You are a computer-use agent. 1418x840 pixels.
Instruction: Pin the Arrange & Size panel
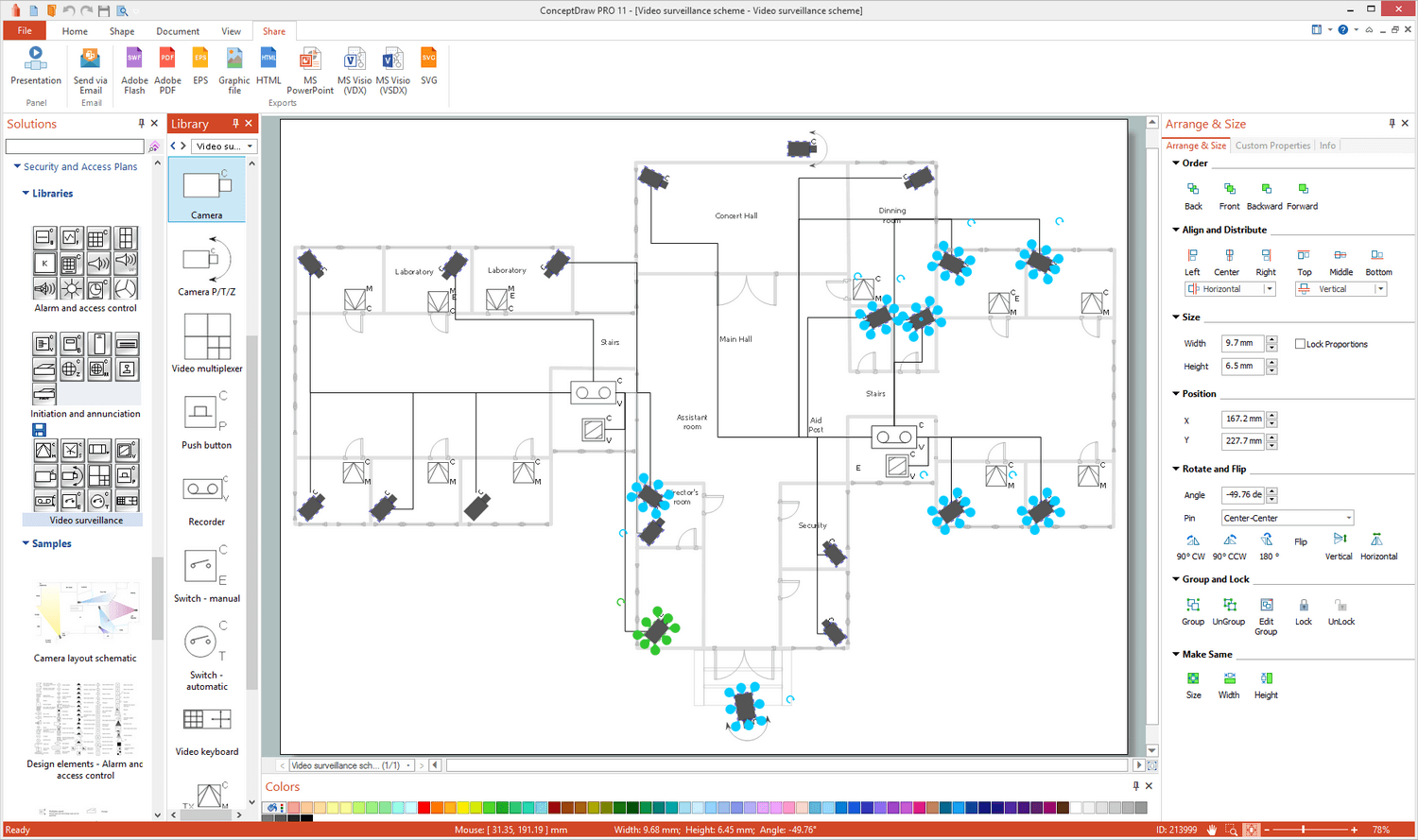click(1392, 124)
